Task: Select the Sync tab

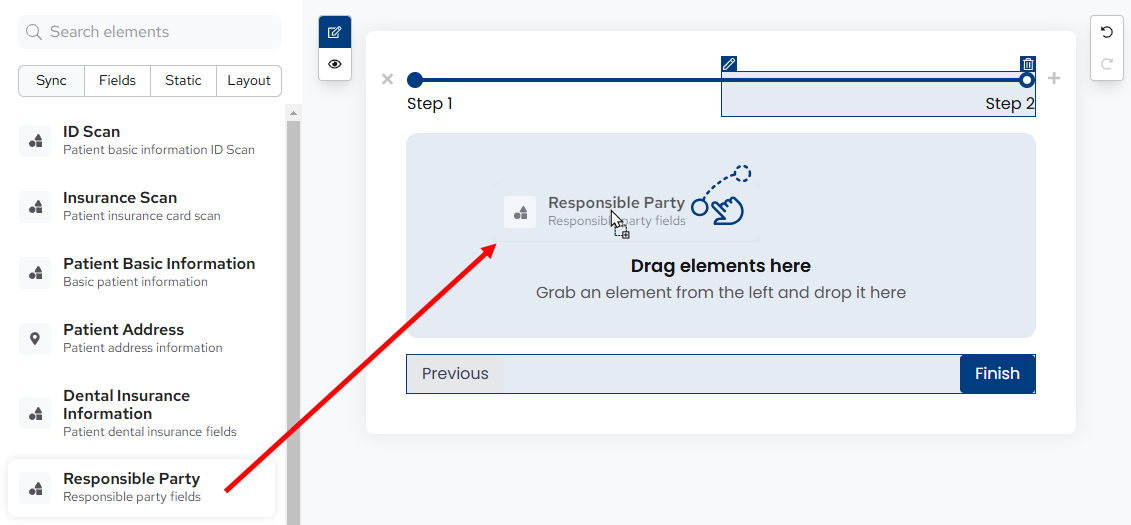Action: 51,81
